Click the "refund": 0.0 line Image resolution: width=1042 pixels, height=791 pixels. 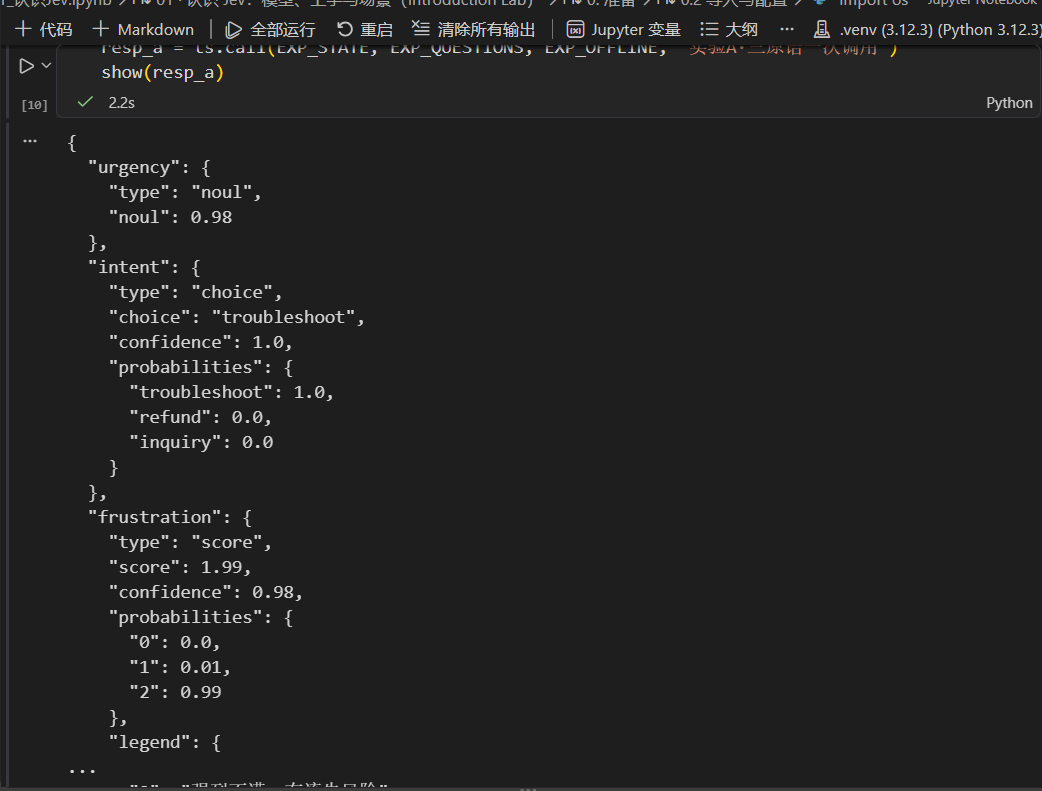click(x=201, y=417)
